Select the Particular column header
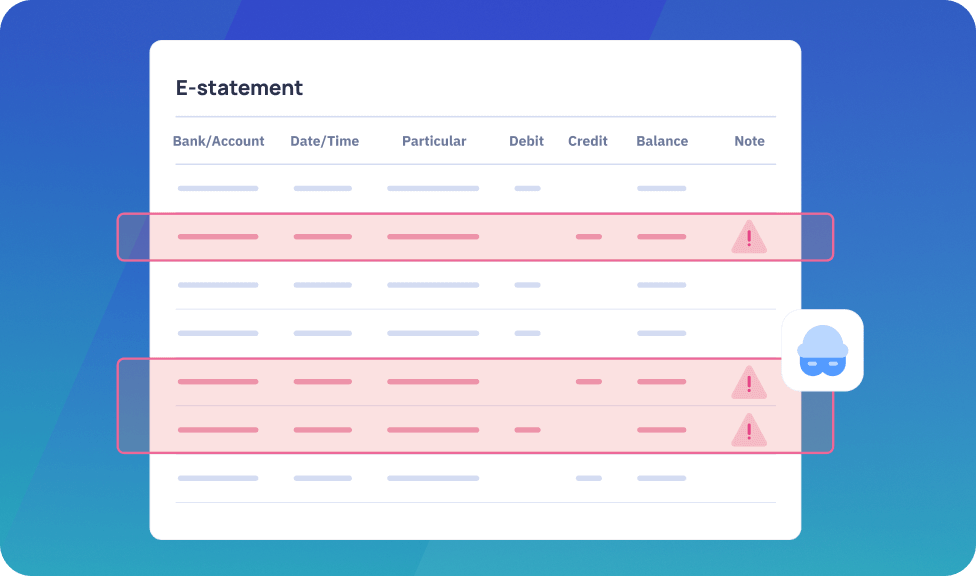 point(434,141)
